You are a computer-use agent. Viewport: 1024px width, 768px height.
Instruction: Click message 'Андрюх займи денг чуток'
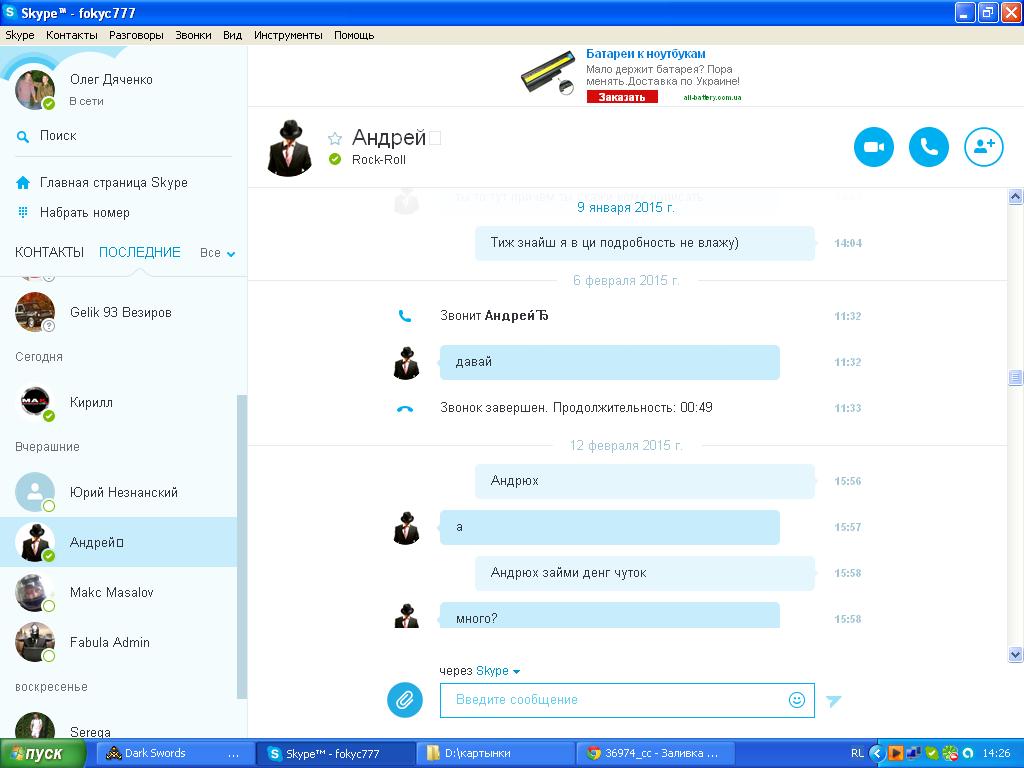[x=645, y=573]
